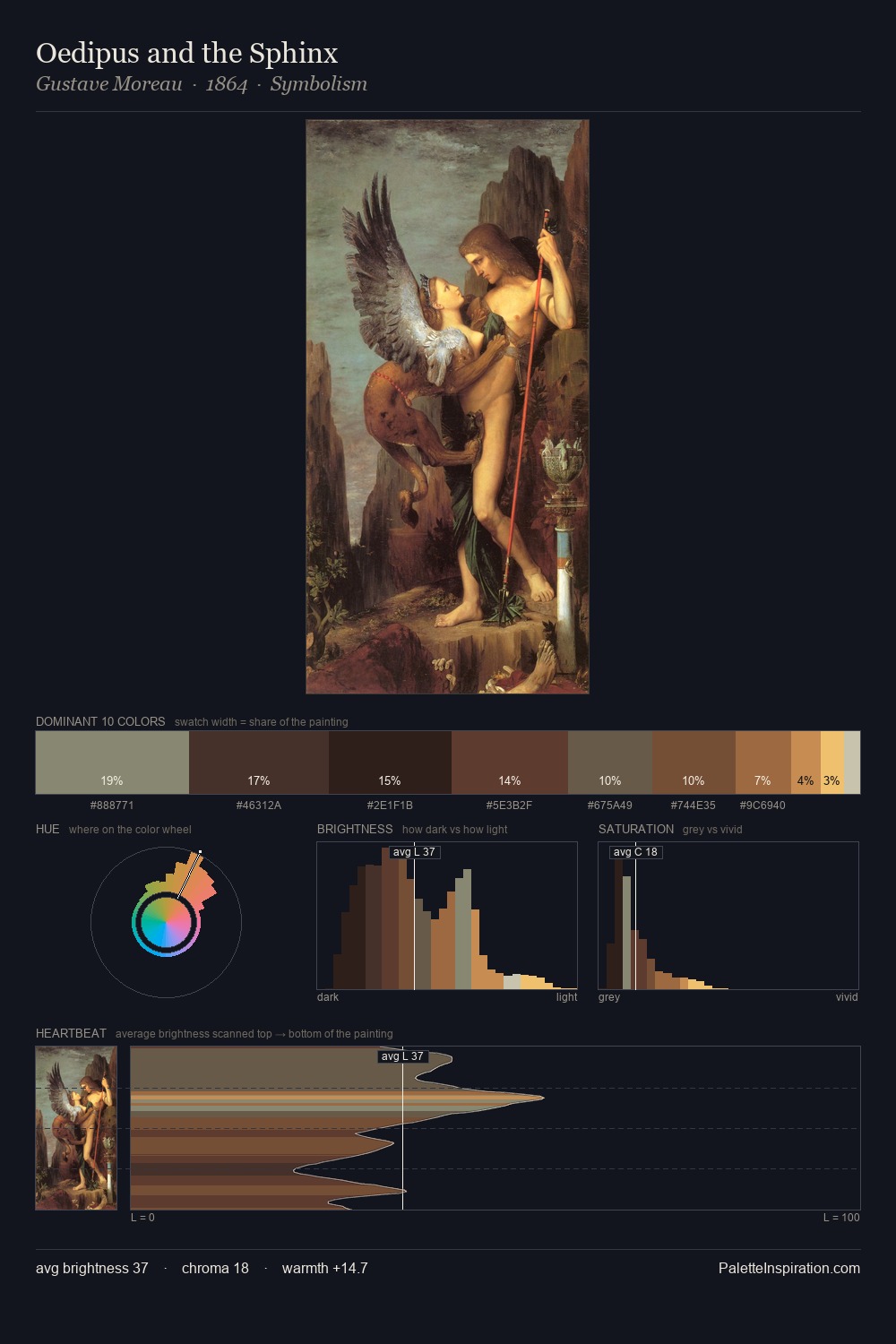
Task: Click the #675A49 grey-brown swatch
Action: 610,762
